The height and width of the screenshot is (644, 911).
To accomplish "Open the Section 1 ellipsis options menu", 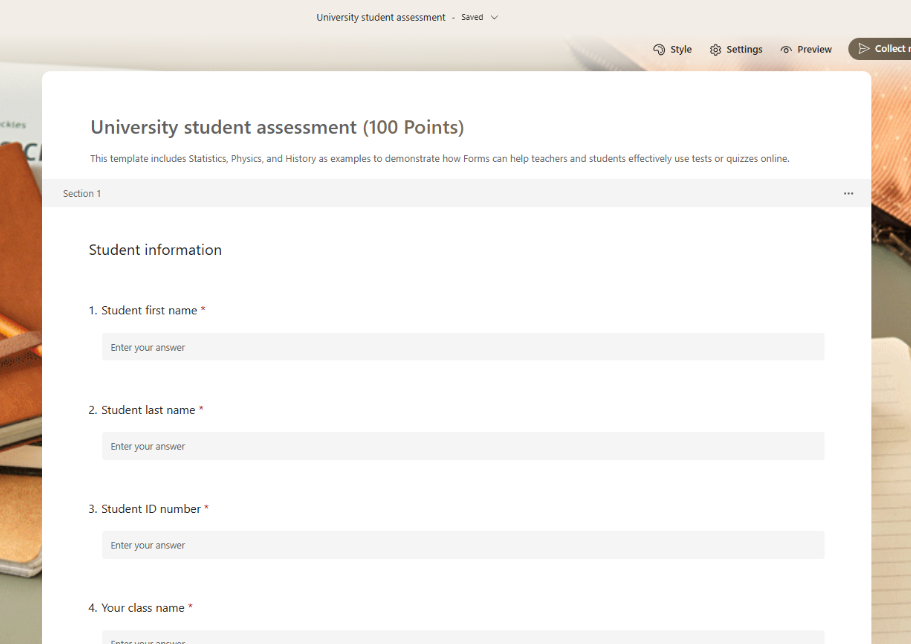I will pos(848,193).
